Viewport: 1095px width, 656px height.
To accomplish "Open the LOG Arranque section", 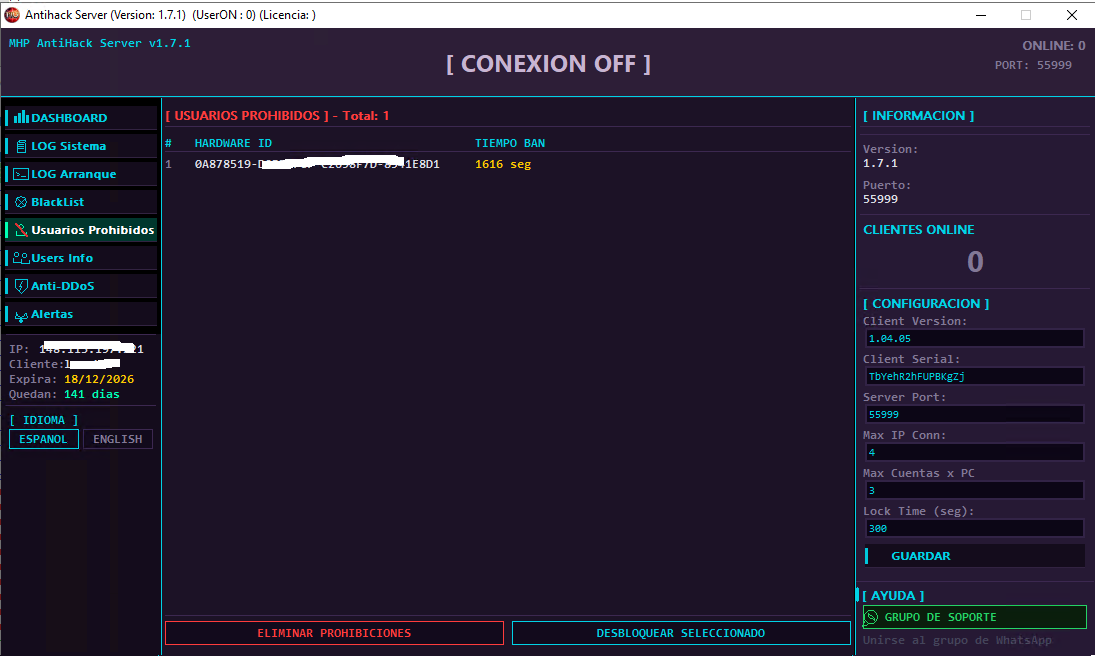I will (x=81, y=173).
